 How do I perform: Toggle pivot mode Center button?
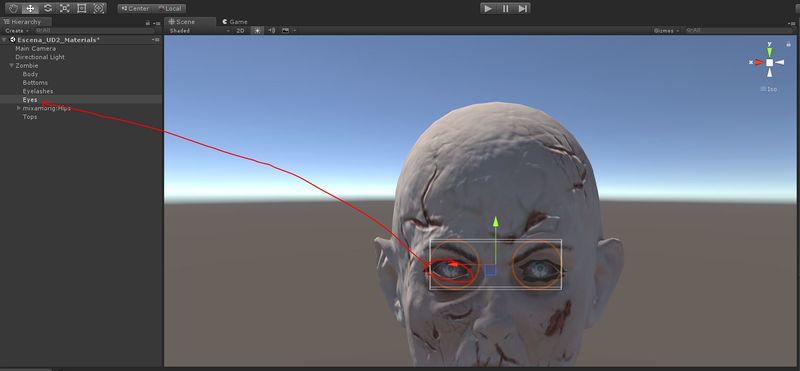point(135,9)
